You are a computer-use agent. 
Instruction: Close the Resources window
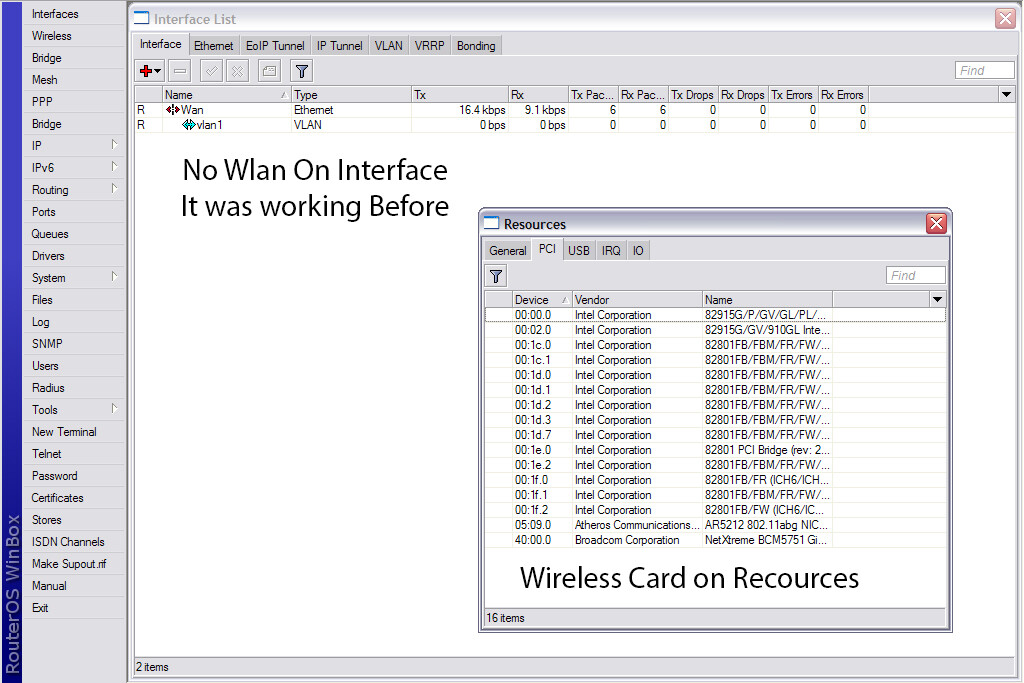click(x=936, y=223)
